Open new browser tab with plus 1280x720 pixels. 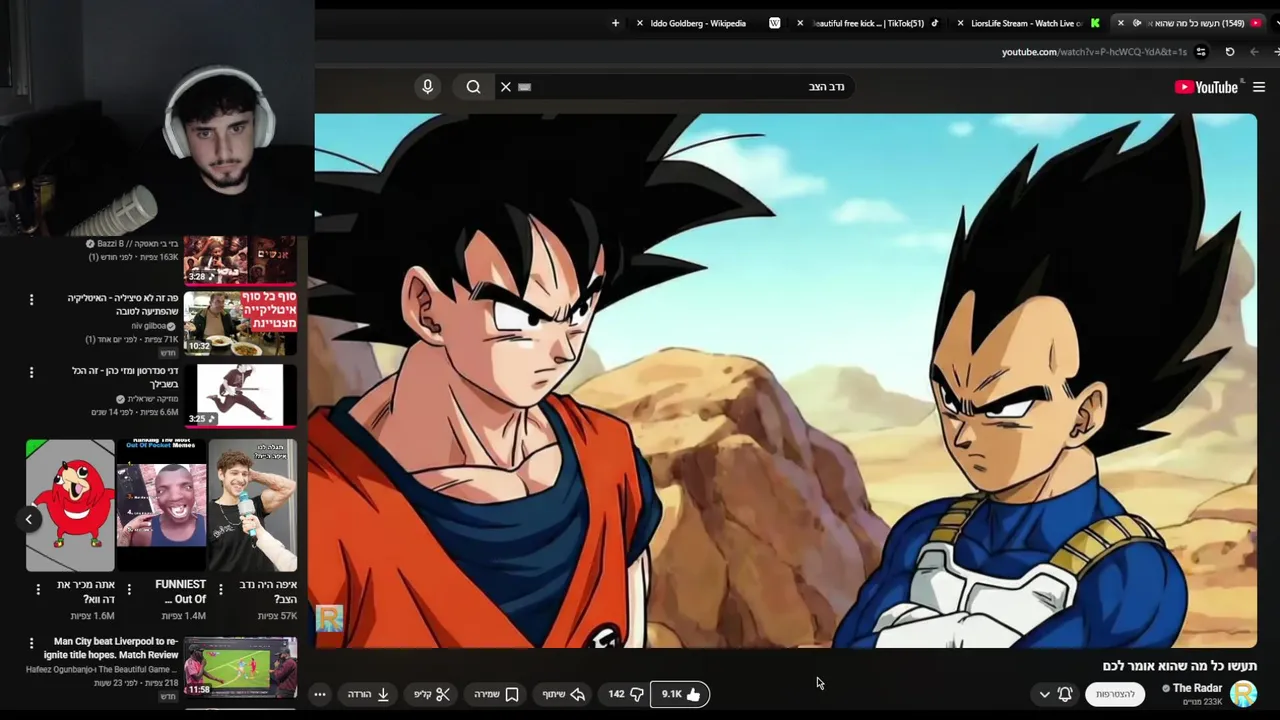615,23
